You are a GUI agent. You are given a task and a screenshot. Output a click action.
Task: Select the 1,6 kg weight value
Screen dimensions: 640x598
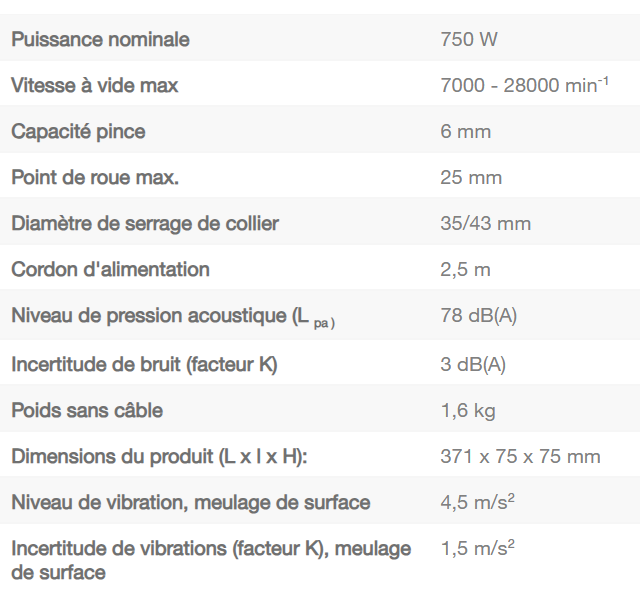click(468, 410)
